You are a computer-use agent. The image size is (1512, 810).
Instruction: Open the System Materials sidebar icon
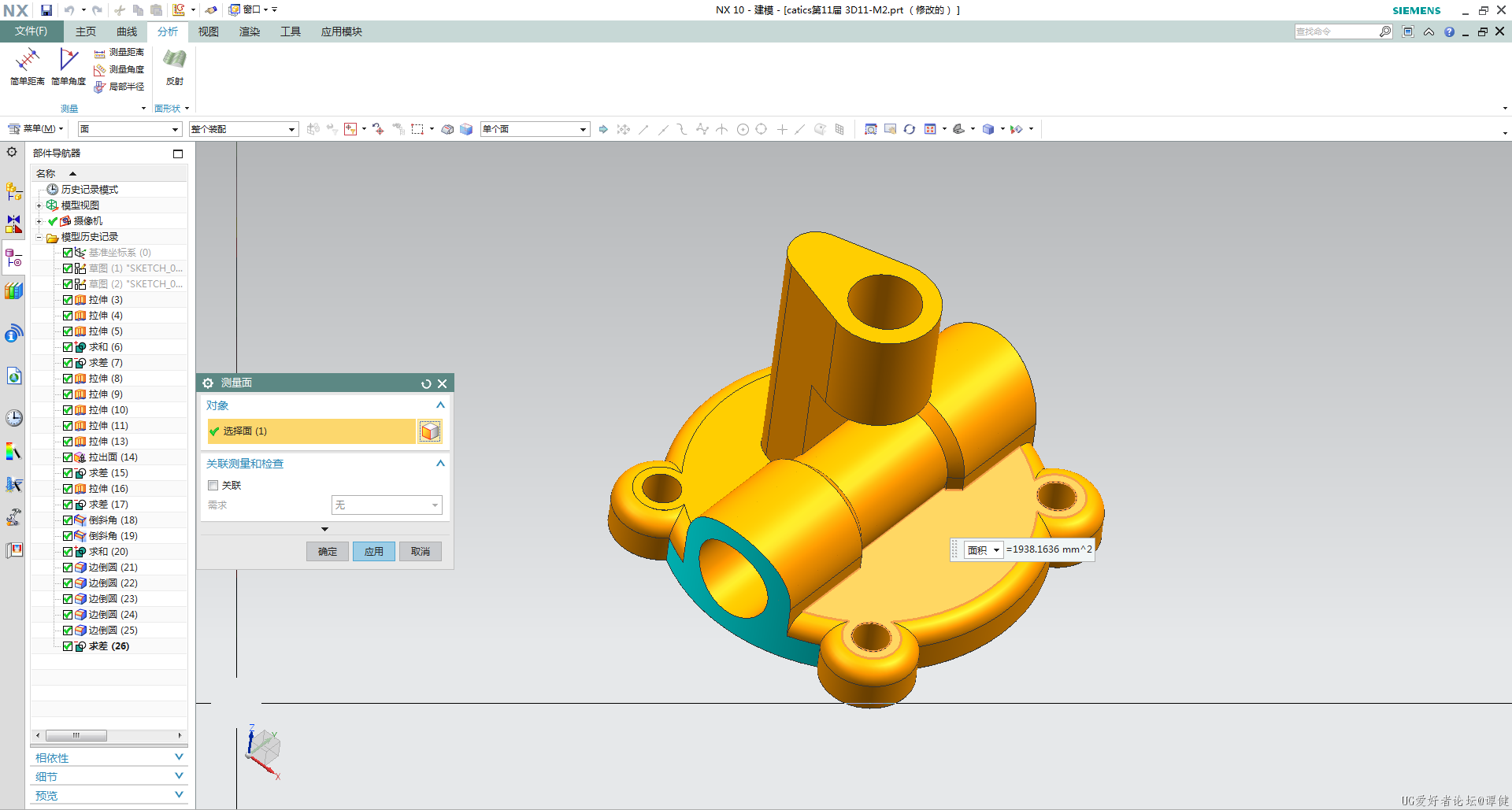click(x=13, y=451)
